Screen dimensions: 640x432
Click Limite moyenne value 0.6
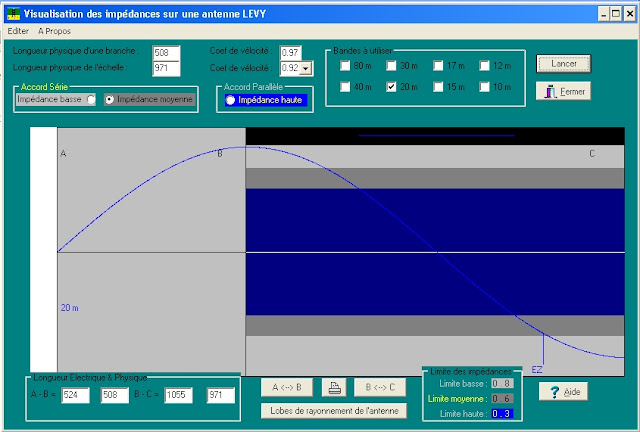point(502,399)
